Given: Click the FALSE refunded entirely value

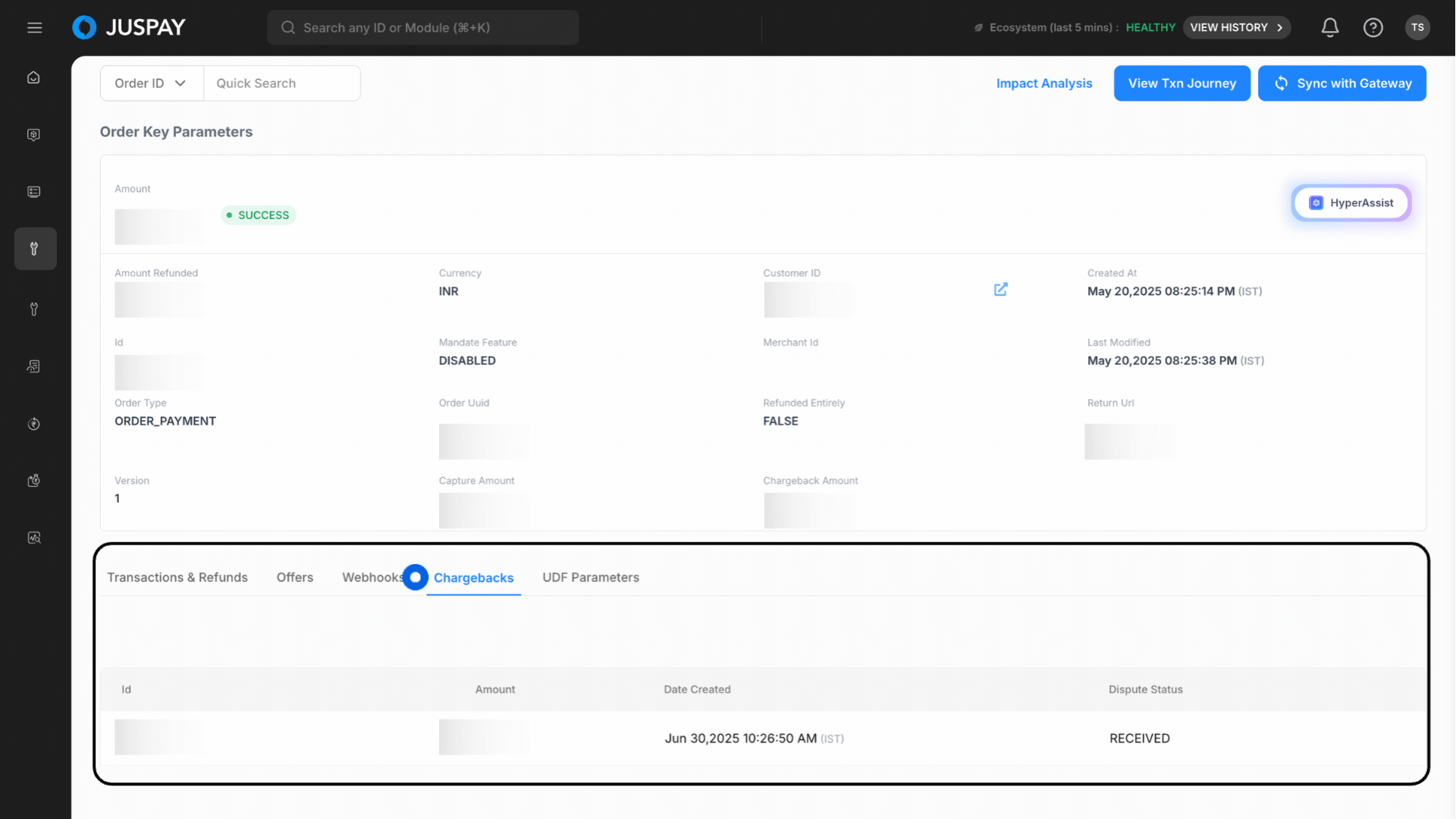Looking at the screenshot, I should pos(781,422).
